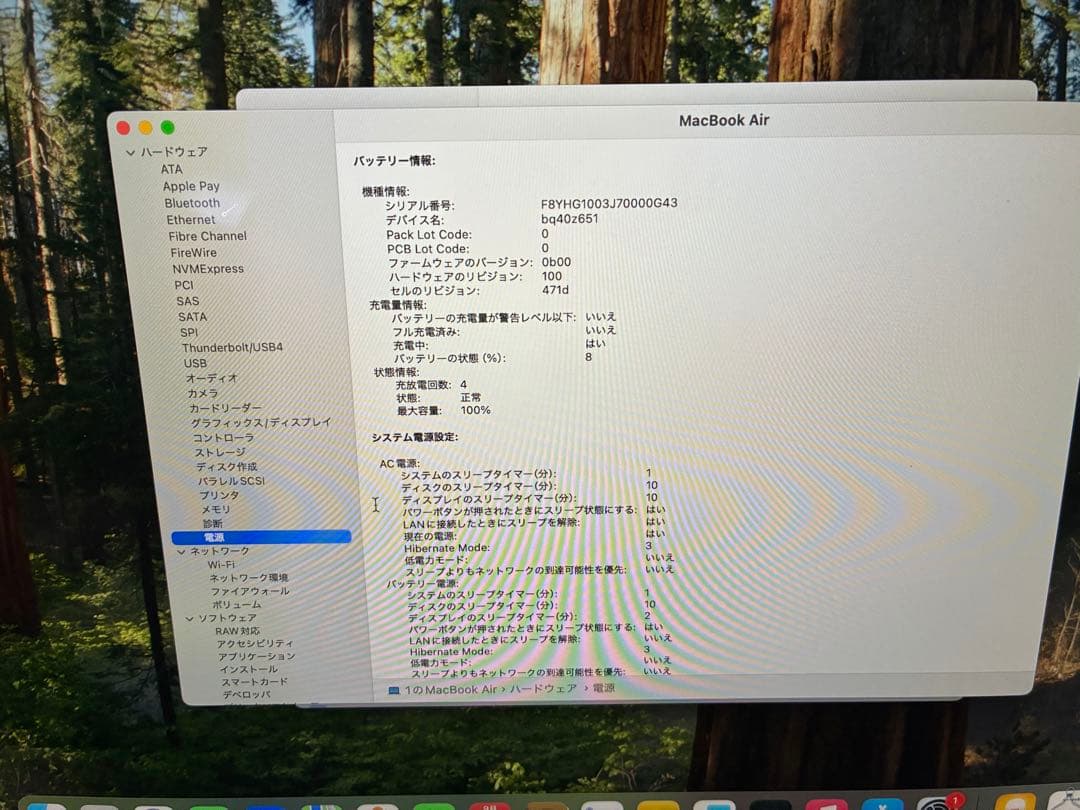Collapse the ハードウェア section
This screenshot has height=810, width=1080.
point(131,152)
